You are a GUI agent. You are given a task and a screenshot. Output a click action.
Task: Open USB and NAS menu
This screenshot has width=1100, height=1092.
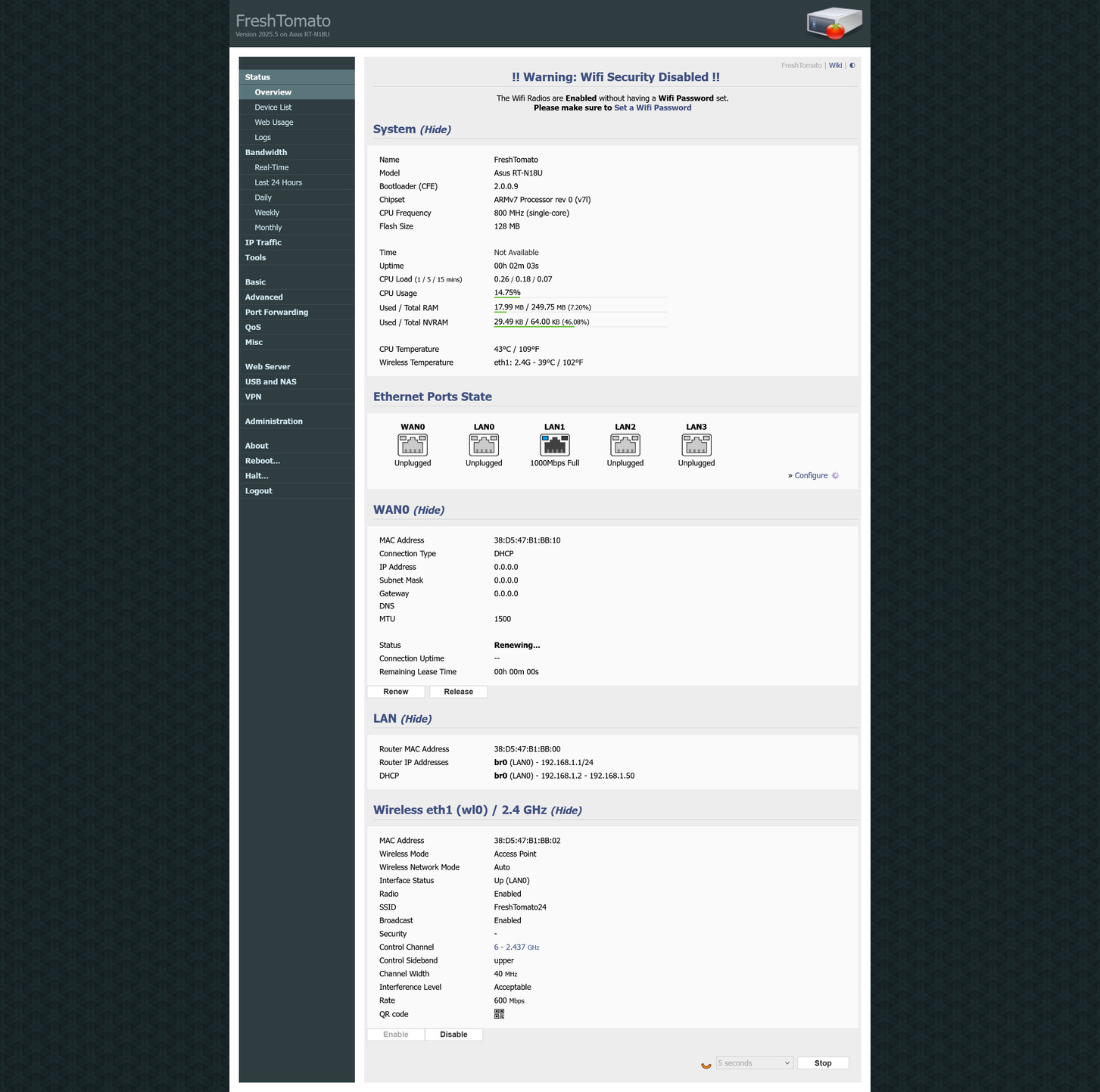[297, 382]
